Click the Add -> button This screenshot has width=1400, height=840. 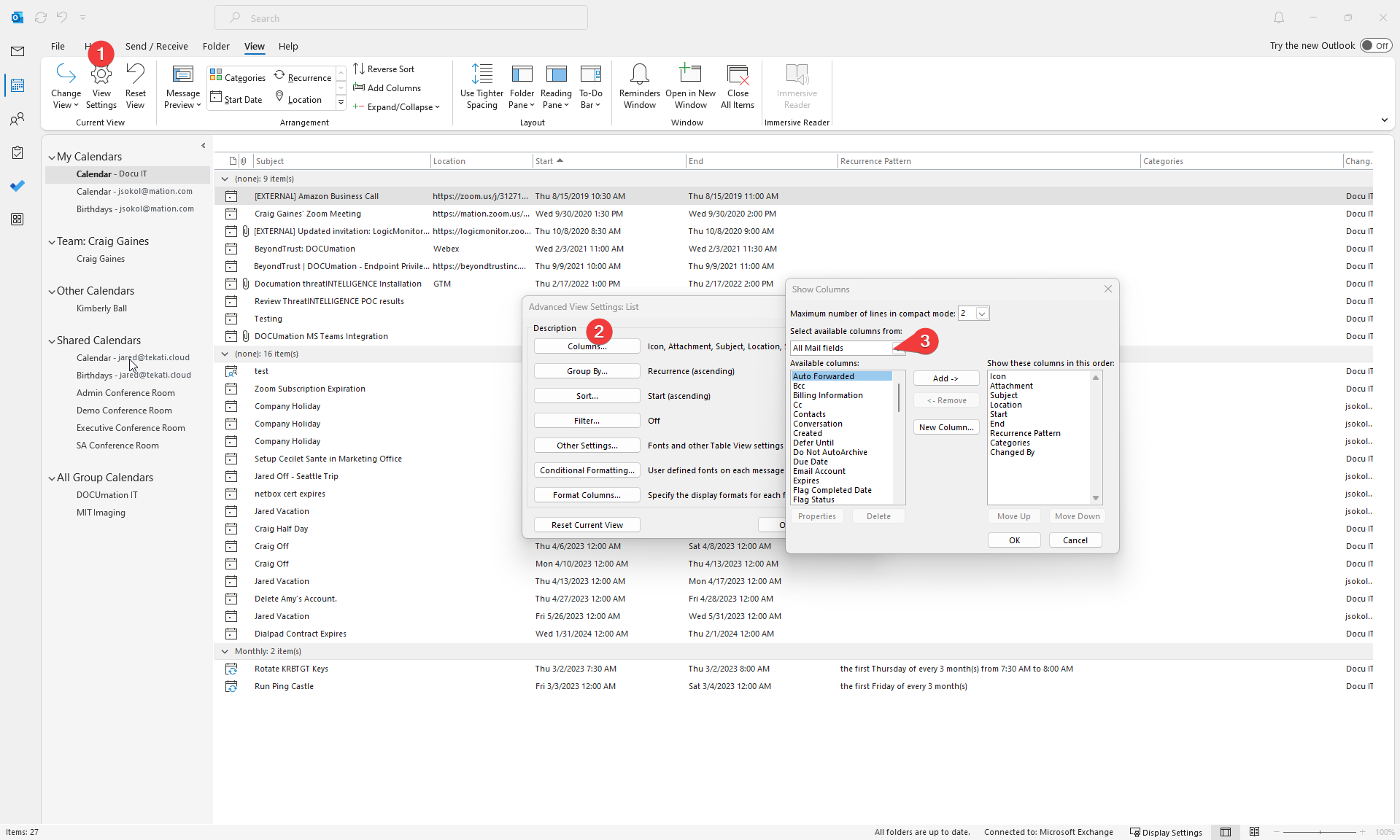coord(945,378)
